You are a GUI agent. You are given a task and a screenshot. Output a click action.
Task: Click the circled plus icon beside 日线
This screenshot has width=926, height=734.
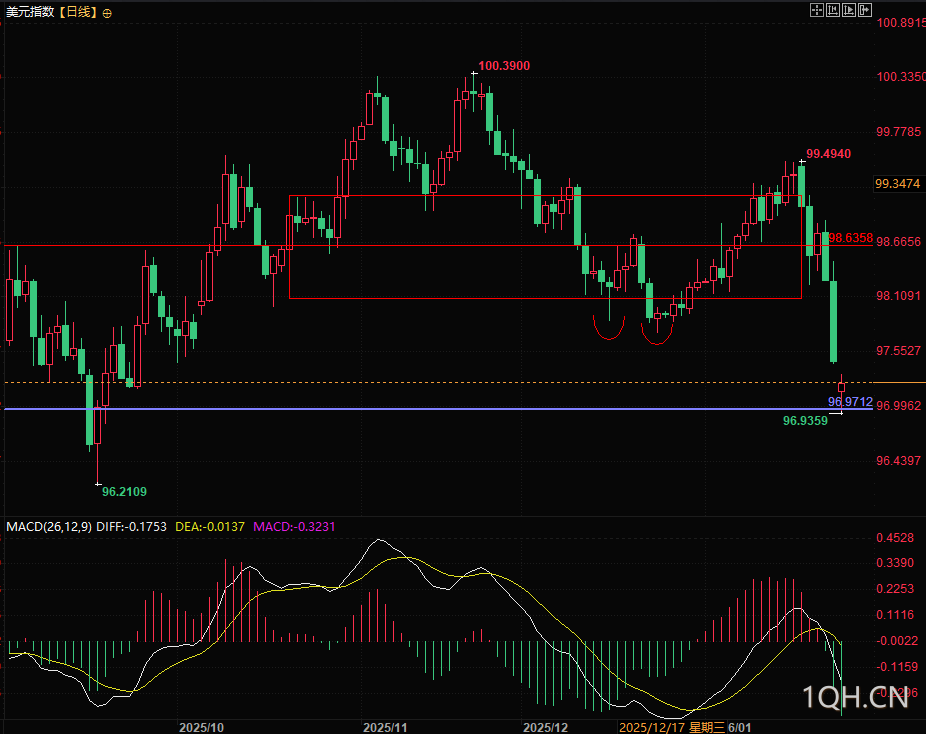coord(107,13)
